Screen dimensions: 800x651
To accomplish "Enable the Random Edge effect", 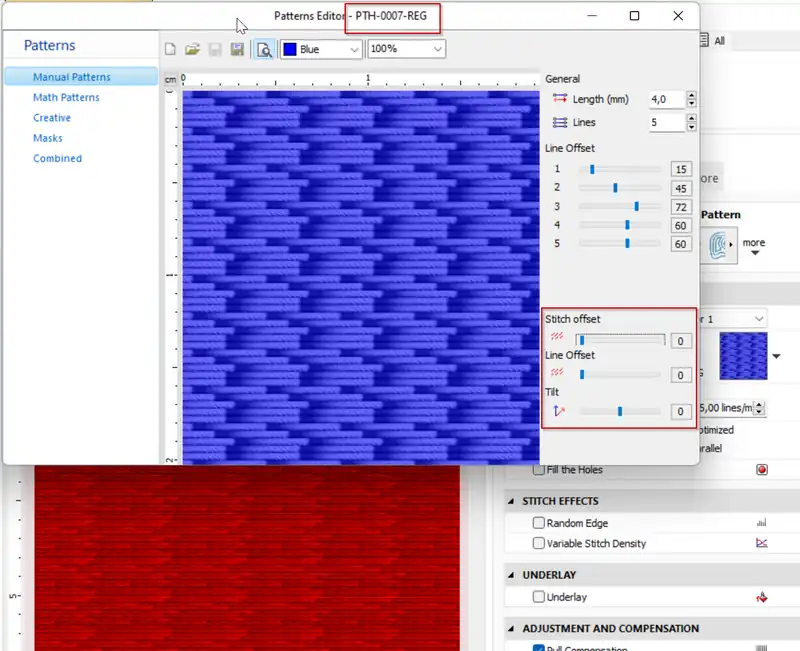I will [x=538, y=522].
